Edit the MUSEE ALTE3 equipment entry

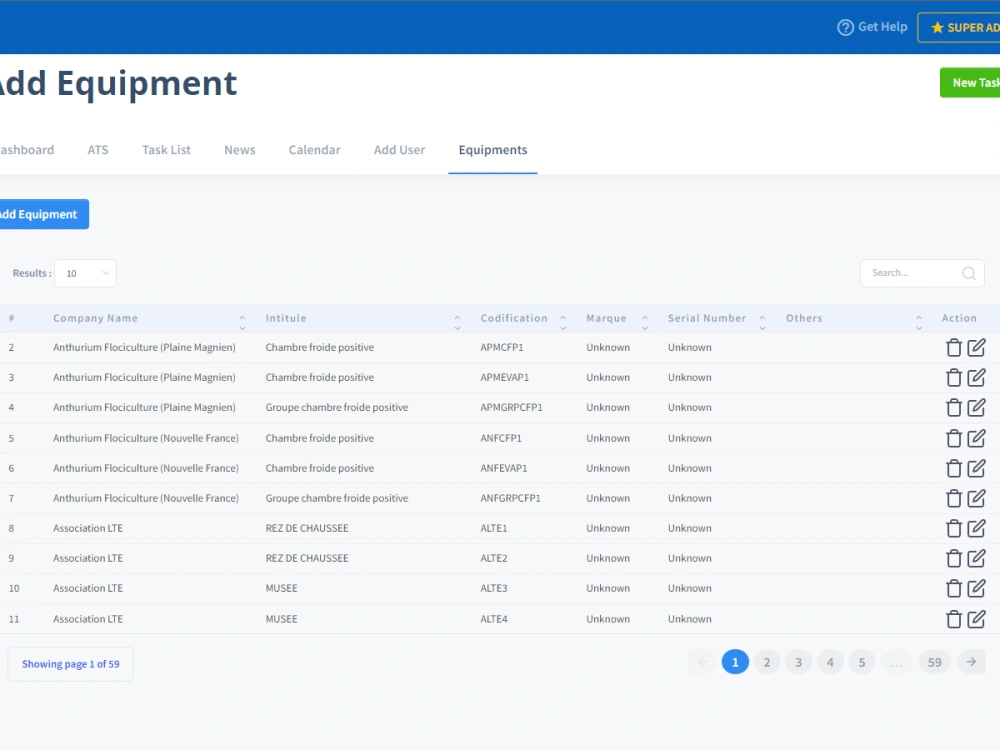point(975,588)
